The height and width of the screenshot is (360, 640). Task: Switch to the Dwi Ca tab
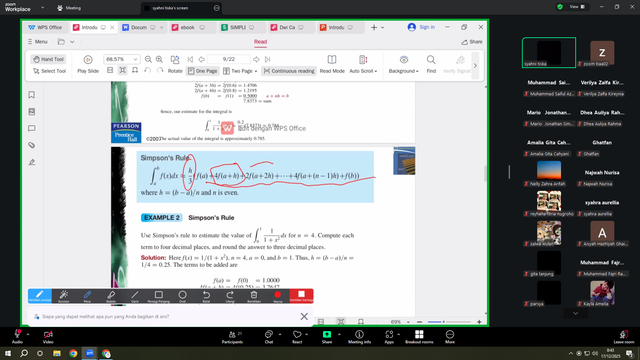click(x=287, y=27)
